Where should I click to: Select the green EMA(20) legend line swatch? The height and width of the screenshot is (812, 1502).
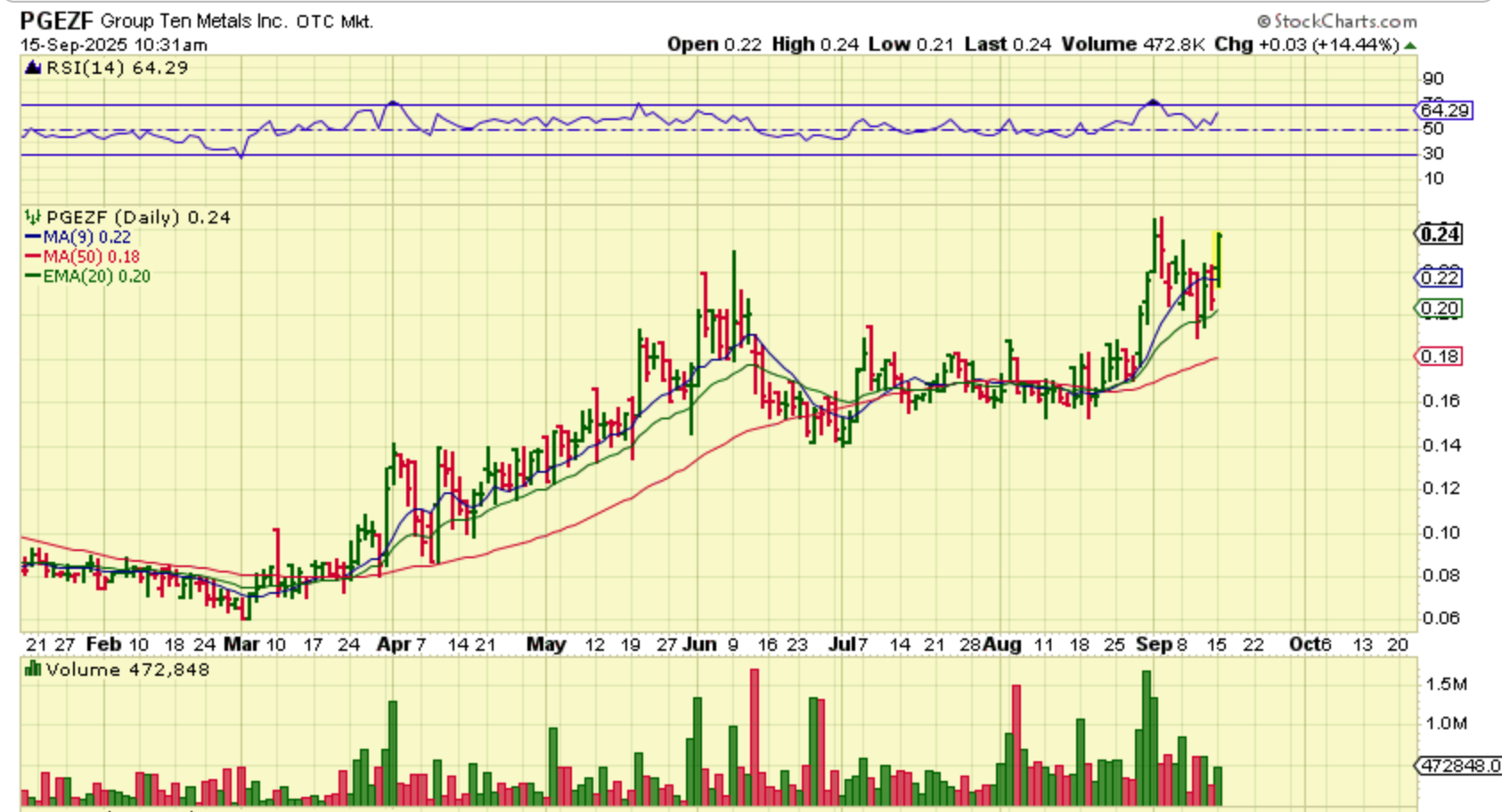[x=33, y=276]
